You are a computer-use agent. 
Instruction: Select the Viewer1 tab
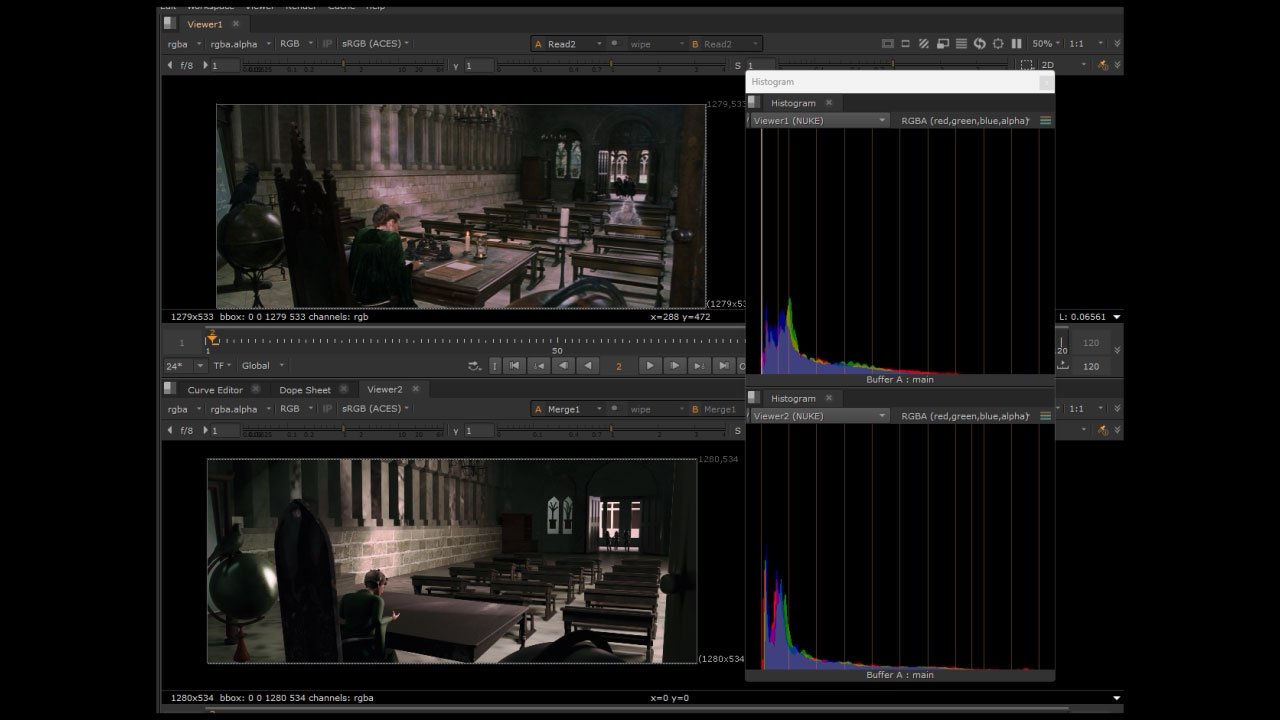205,24
